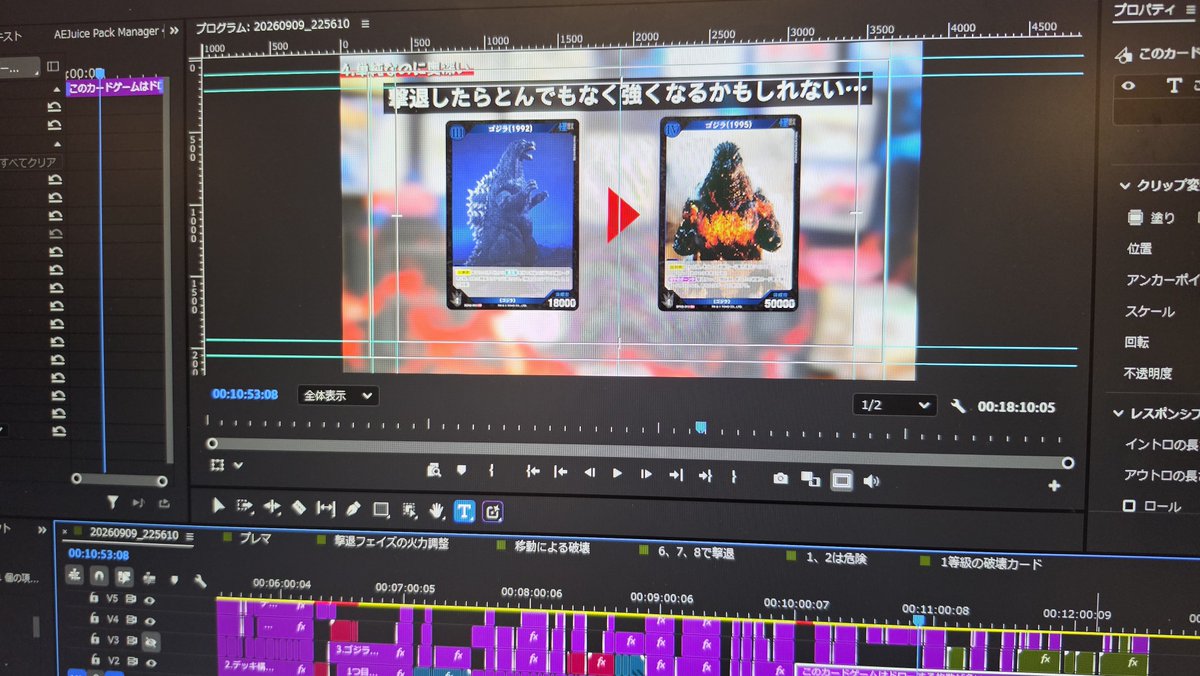1200x676 pixels.
Task: Select the Slip tool
Action: pyautogui.click(x=326, y=508)
